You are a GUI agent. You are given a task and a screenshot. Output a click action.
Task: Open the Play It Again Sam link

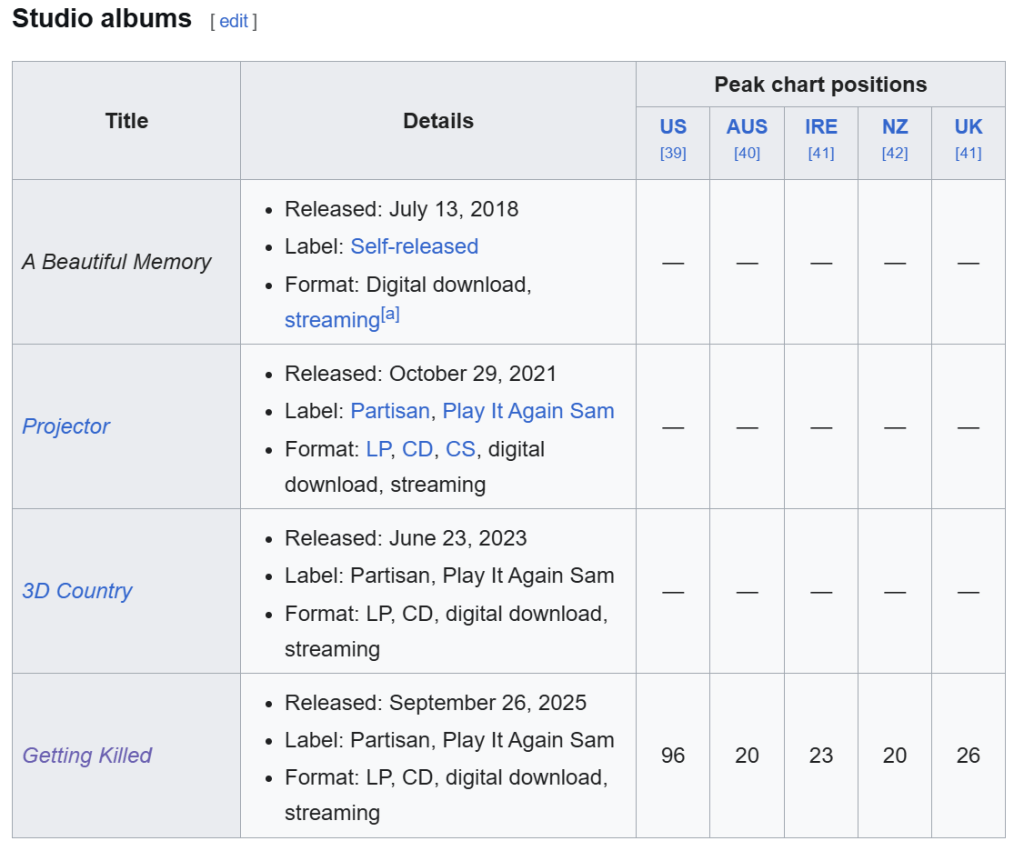click(x=528, y=411)
